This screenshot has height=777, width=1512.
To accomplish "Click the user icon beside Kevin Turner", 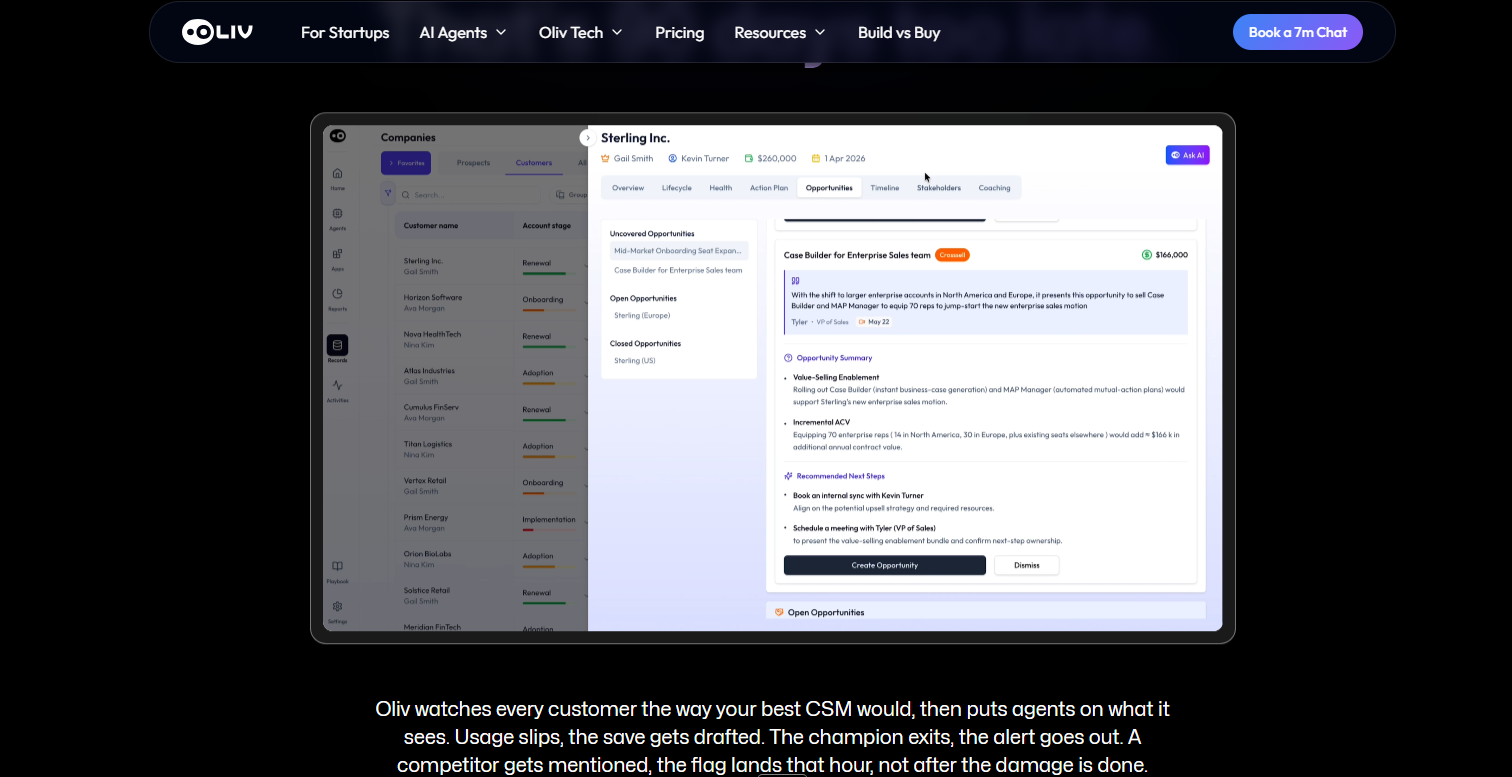I will [672, 158].
